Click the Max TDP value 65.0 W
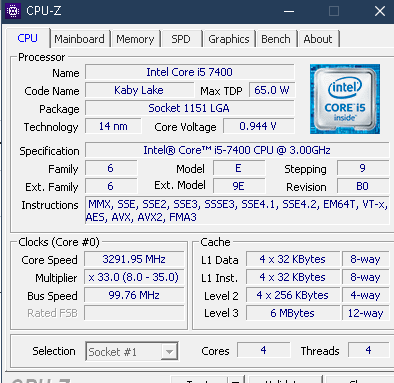 tap(272, 90)
